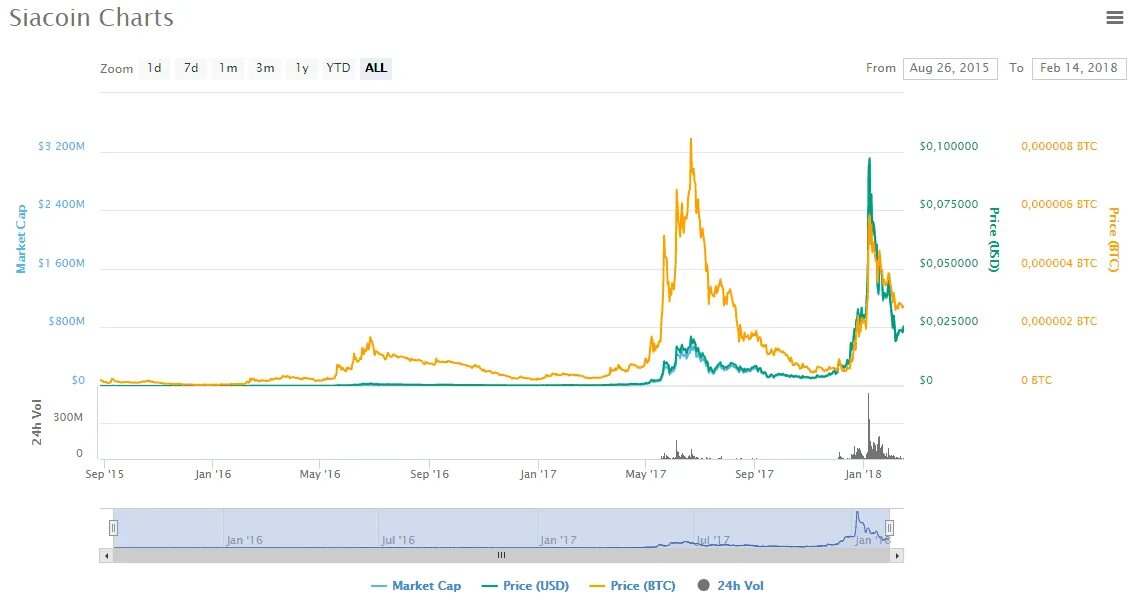This screenshot has width=1138, height=596.
Task: Click the $0,075000 USD price label
Action: [949, 205]
